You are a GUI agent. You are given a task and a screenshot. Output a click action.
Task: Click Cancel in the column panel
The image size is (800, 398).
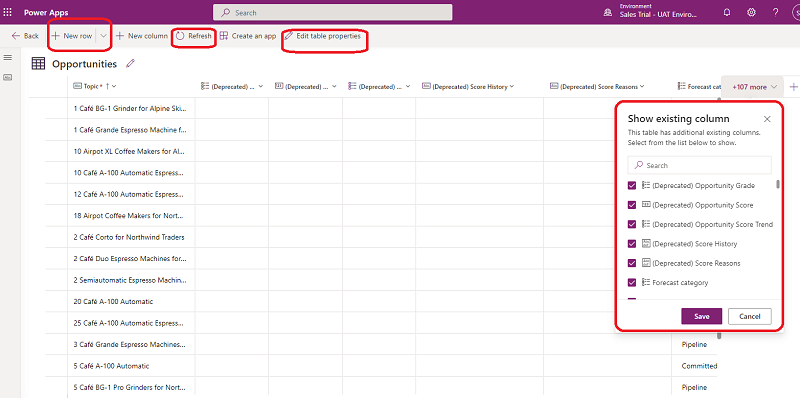[x=749, y=316]
